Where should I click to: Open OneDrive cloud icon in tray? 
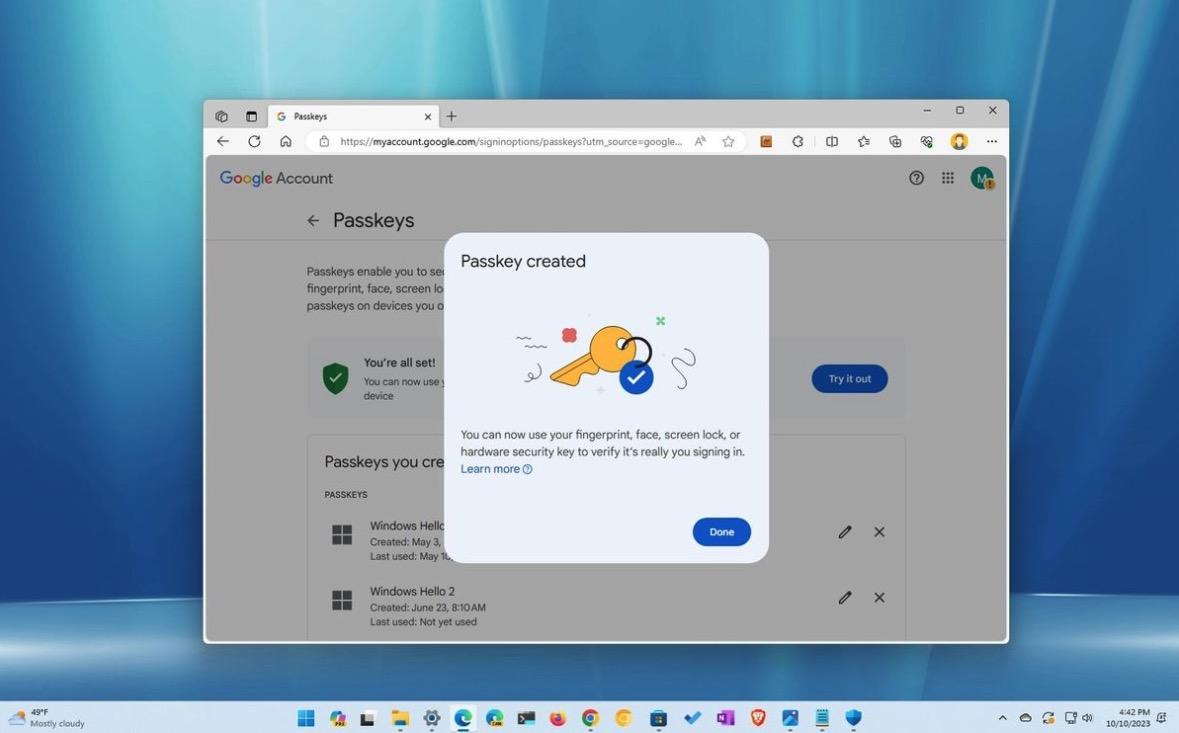click(x=1025, y=718)
